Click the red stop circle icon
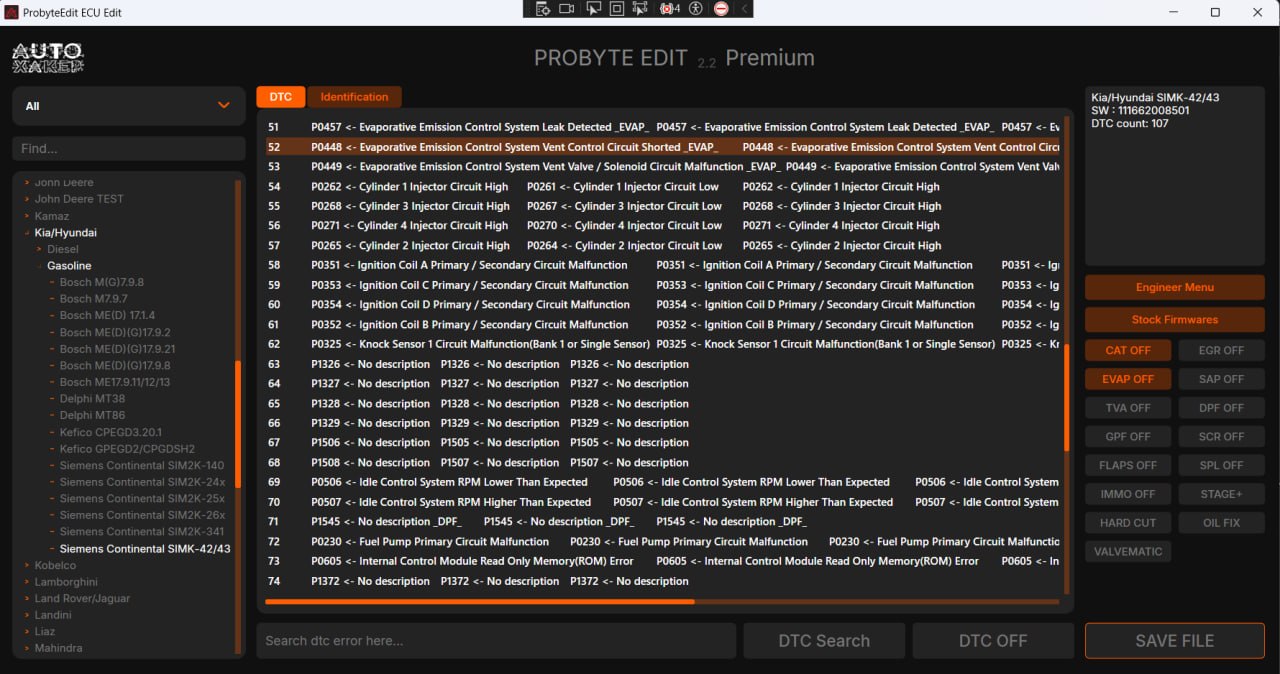The height and width of the screenshot is (674, 1280). [x=721, y=9]
